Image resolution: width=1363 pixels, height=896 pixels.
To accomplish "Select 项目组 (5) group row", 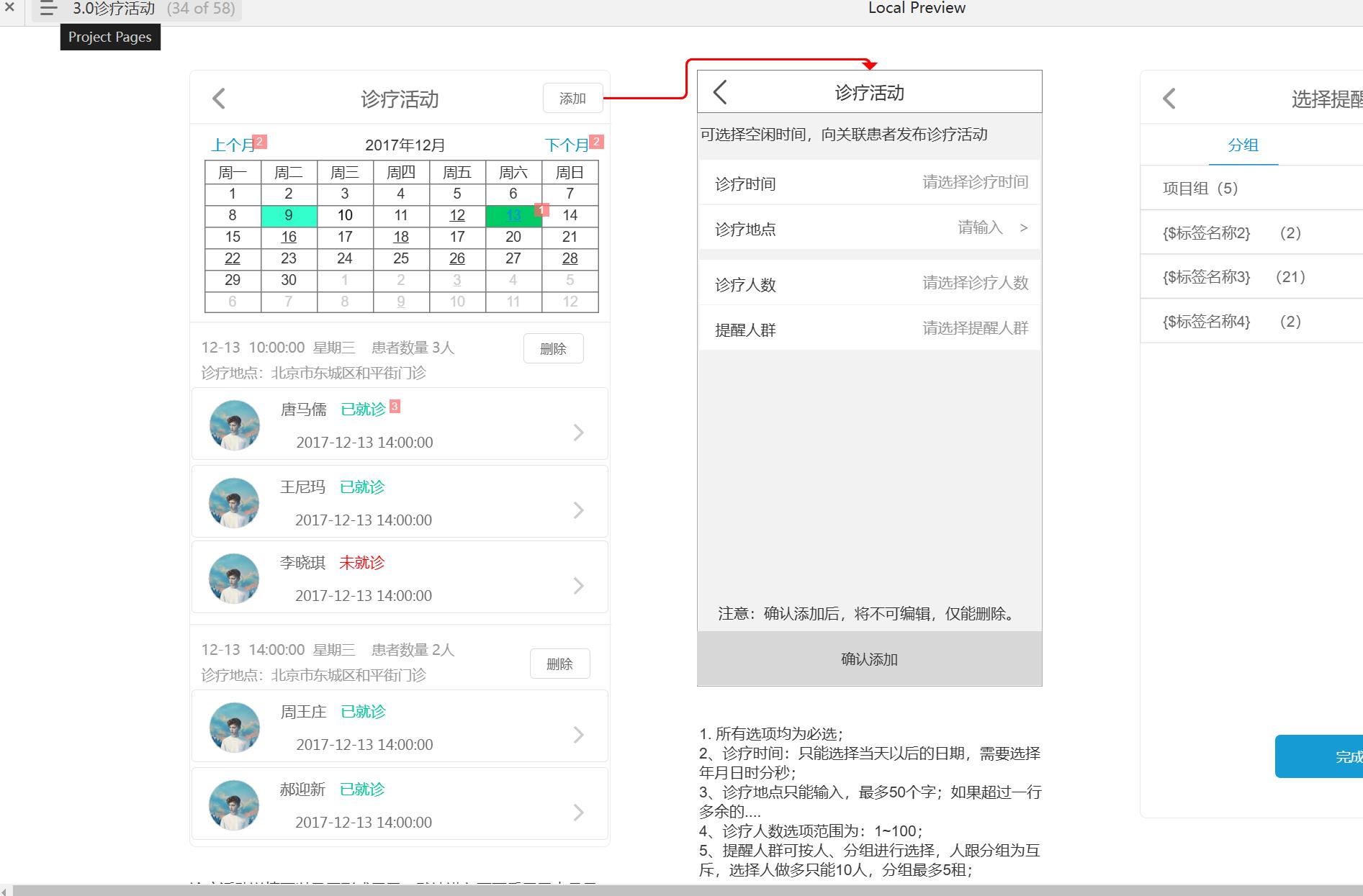I will pyautogui.click(x=1251, y=189).
